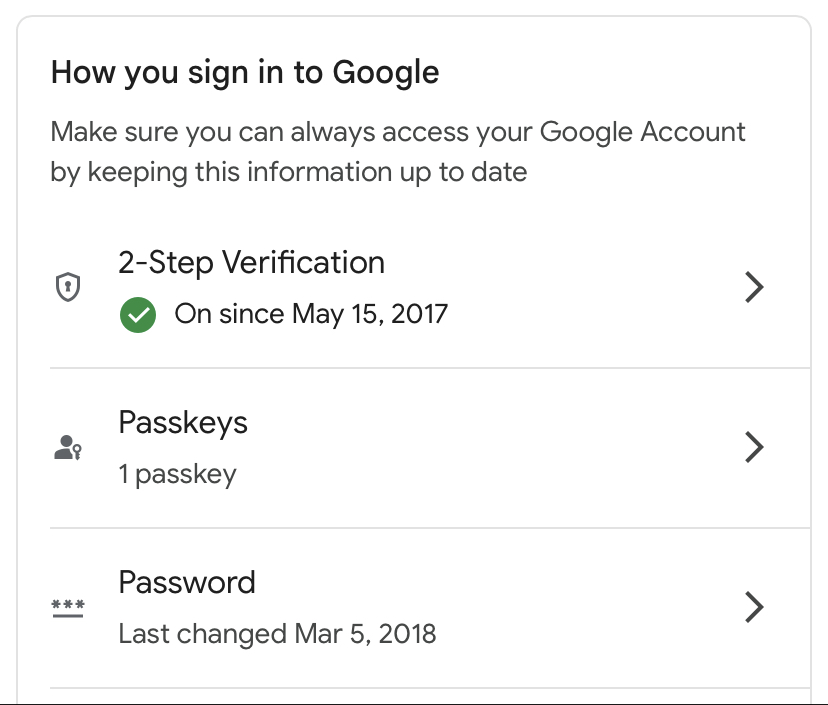Select the underlined asterisks password symbol
Image resolution: width=828 pixels, height=705 pixels.
tap(66, 607)
